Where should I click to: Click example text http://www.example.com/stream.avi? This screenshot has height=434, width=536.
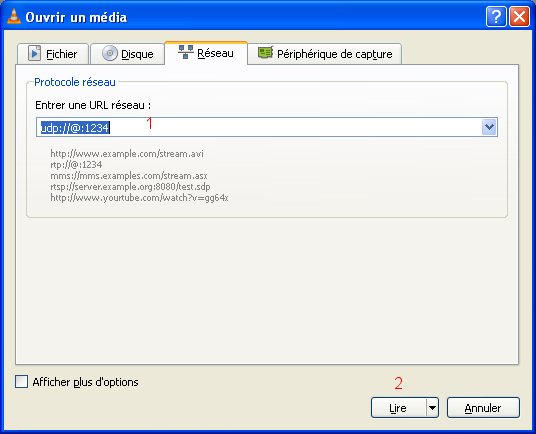point(127,154)
